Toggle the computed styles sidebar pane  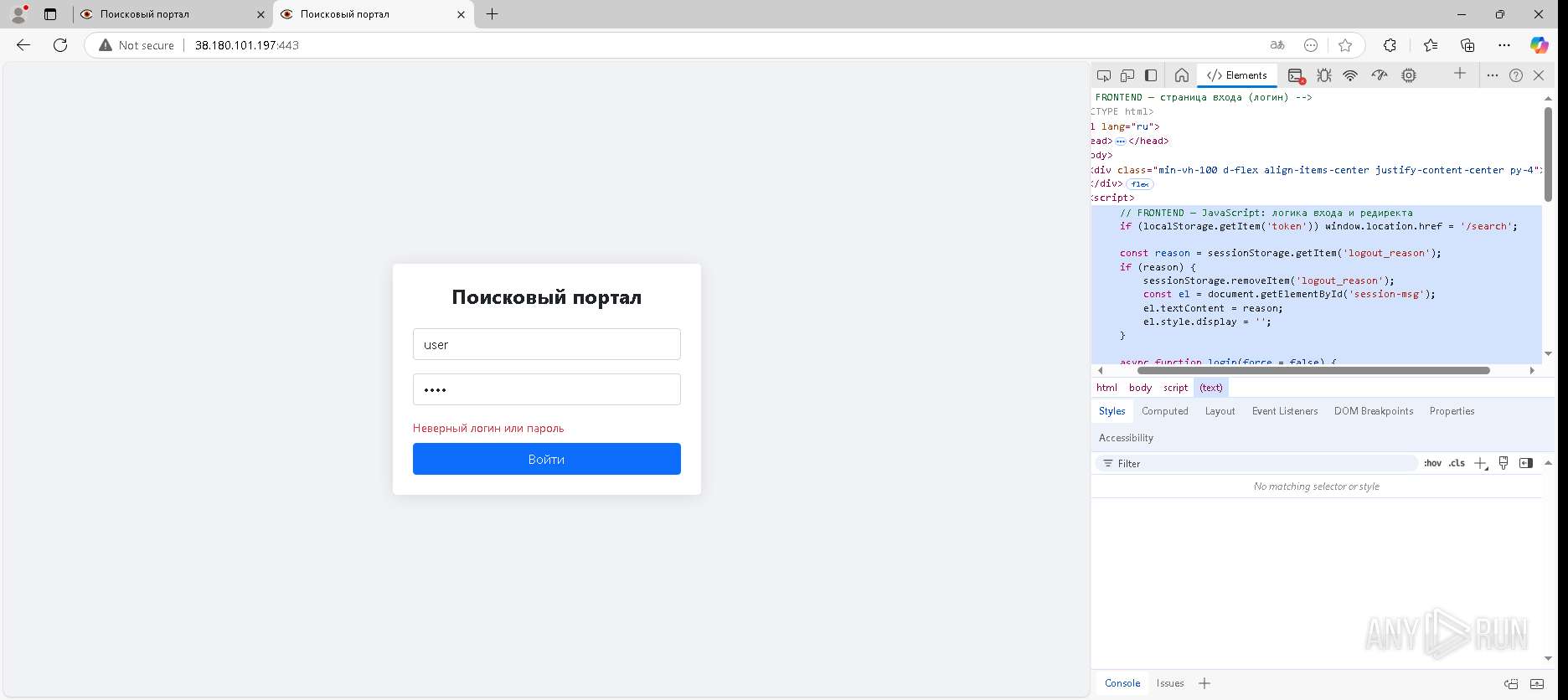tap(1525, 463)
